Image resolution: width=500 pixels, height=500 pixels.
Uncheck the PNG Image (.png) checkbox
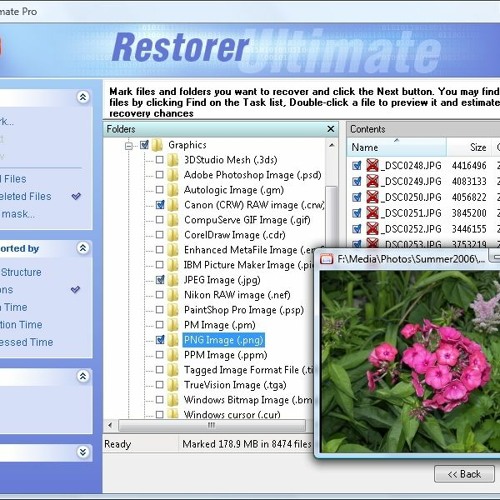pyautogui.click(x=160, y=340)
